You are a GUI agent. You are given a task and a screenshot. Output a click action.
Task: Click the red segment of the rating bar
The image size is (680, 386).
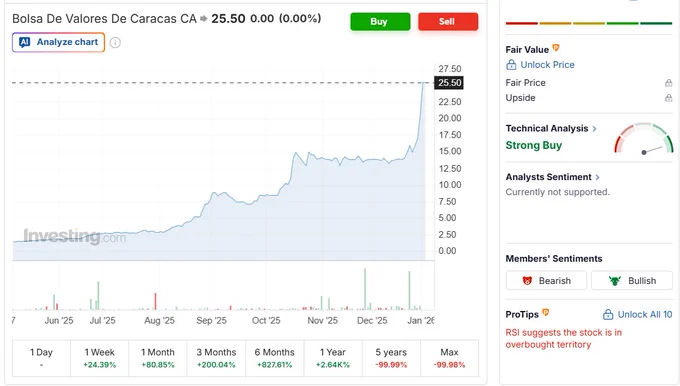[x=522, y=23]
